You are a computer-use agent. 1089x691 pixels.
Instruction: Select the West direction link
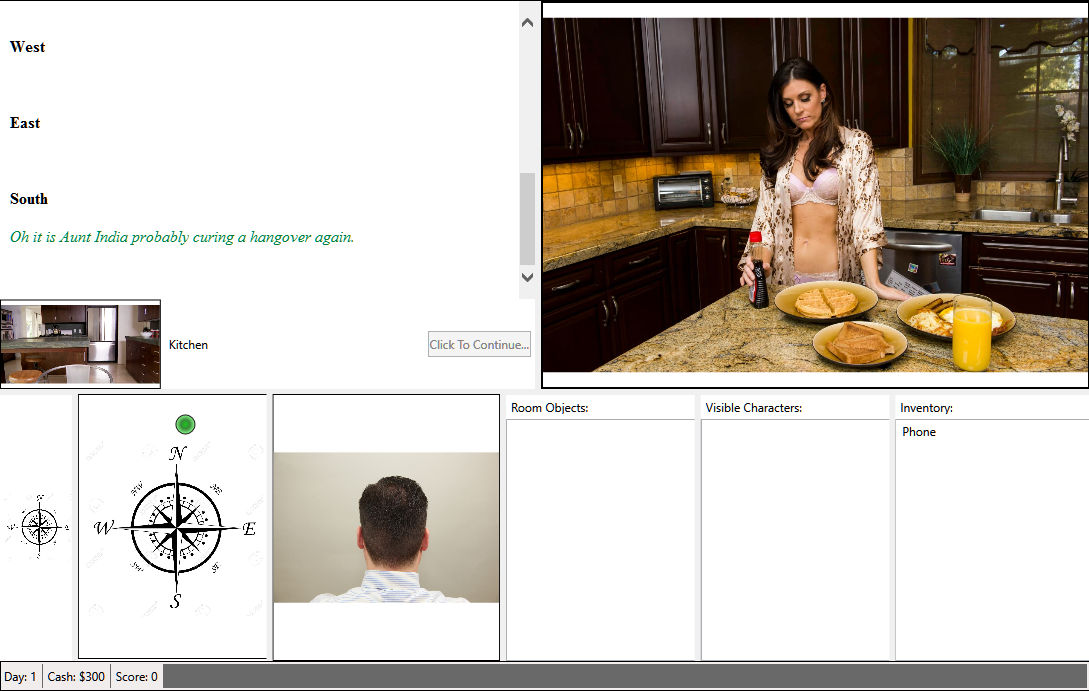27,47
